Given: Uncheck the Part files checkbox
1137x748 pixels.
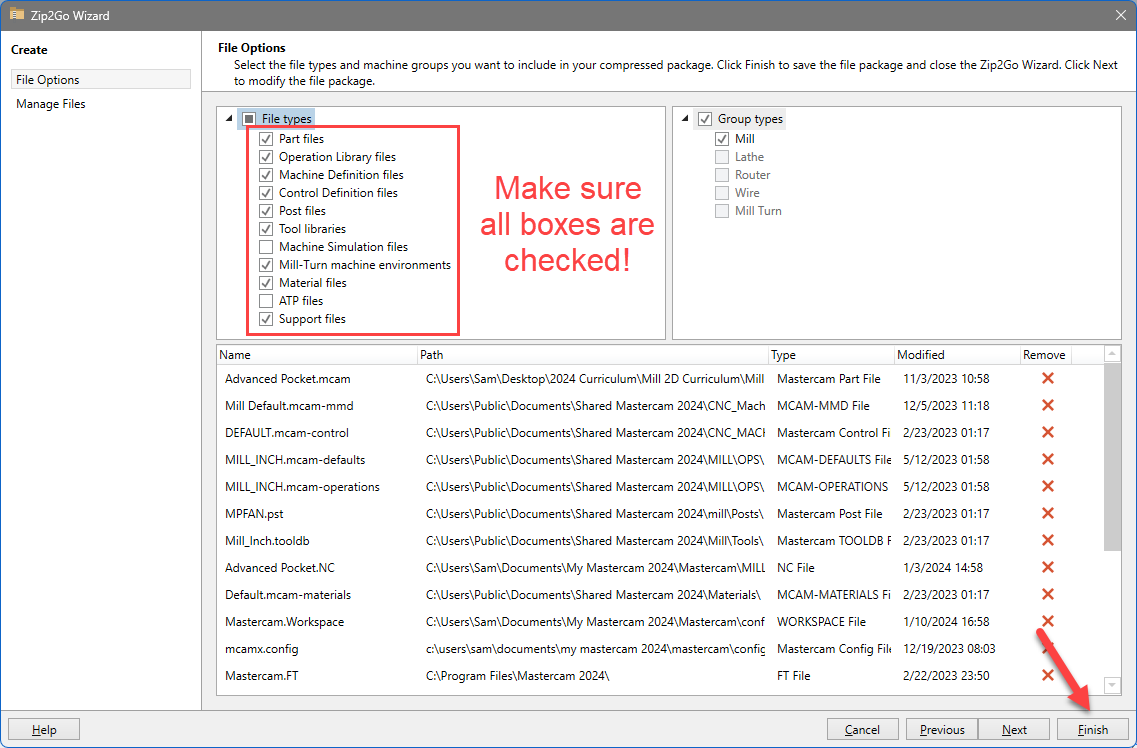Looking at the screenshot, I should [x=266, y=138].
